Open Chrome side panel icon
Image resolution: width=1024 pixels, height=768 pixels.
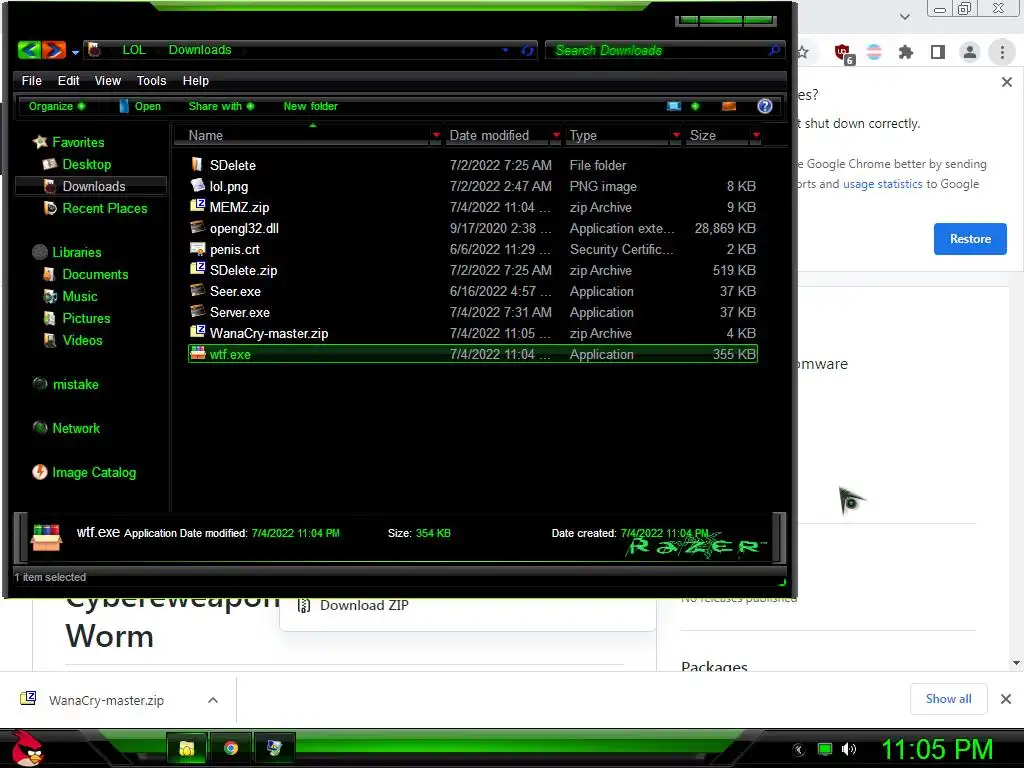pyautogui.click(x=938, y=52)
